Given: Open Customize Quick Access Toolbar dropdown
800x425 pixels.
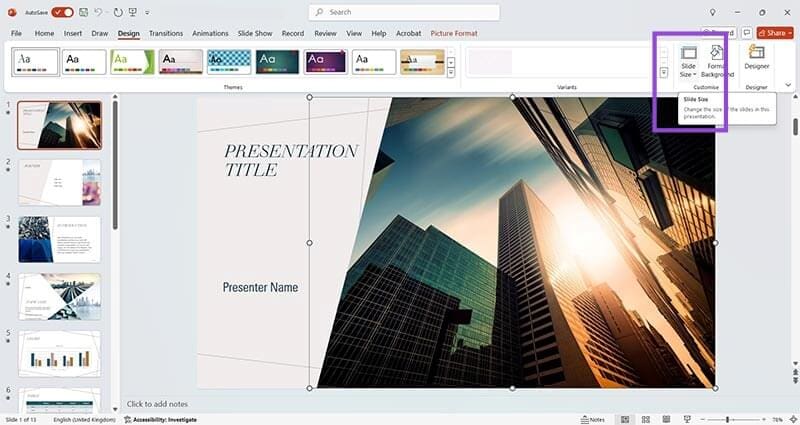Looking at the screenshot, I should point(147,12).
